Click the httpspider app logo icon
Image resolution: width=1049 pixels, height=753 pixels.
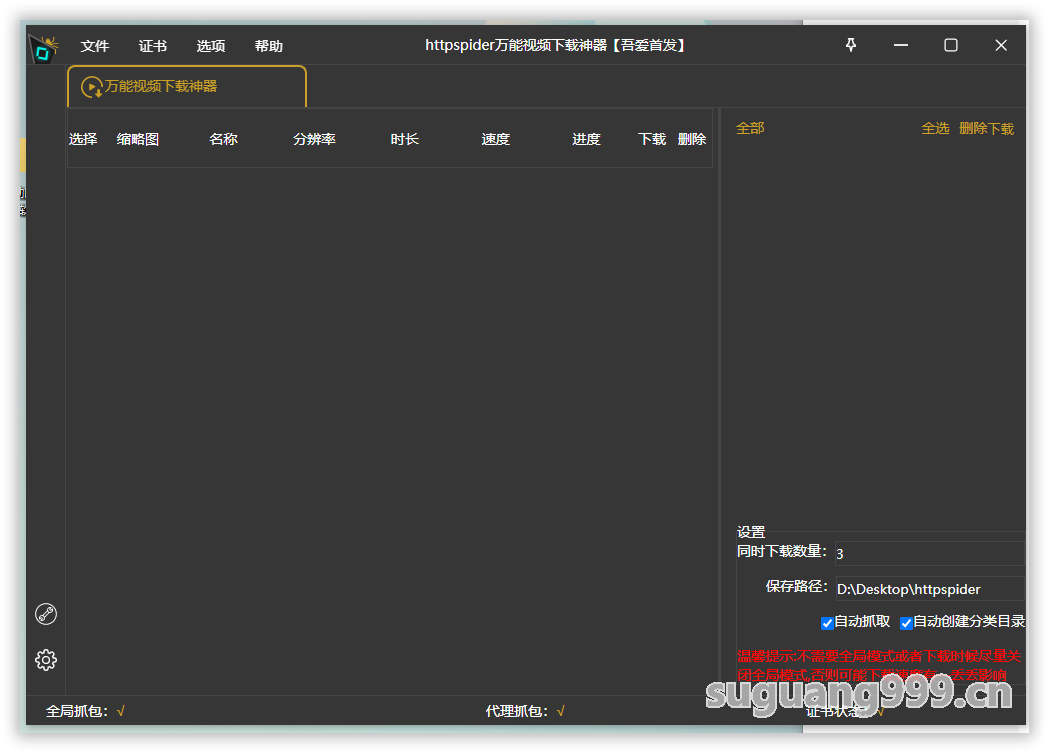[x=44, y=47]
